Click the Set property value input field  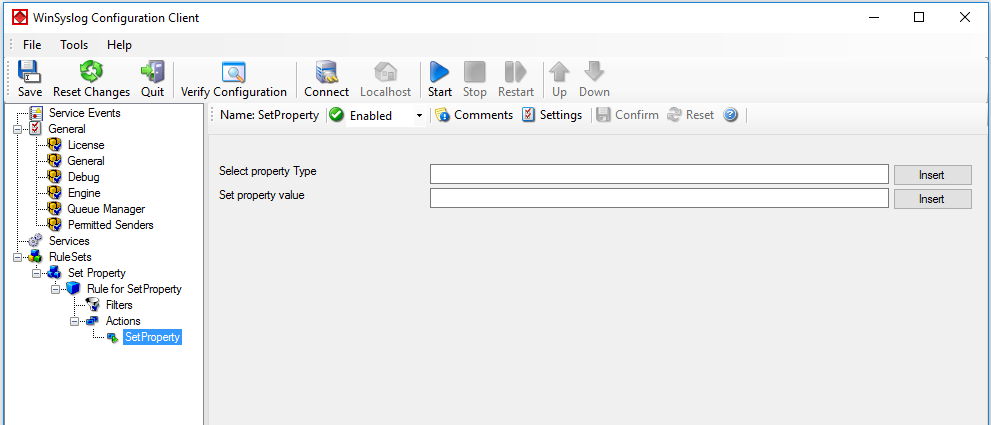click(x=659, y=199)
